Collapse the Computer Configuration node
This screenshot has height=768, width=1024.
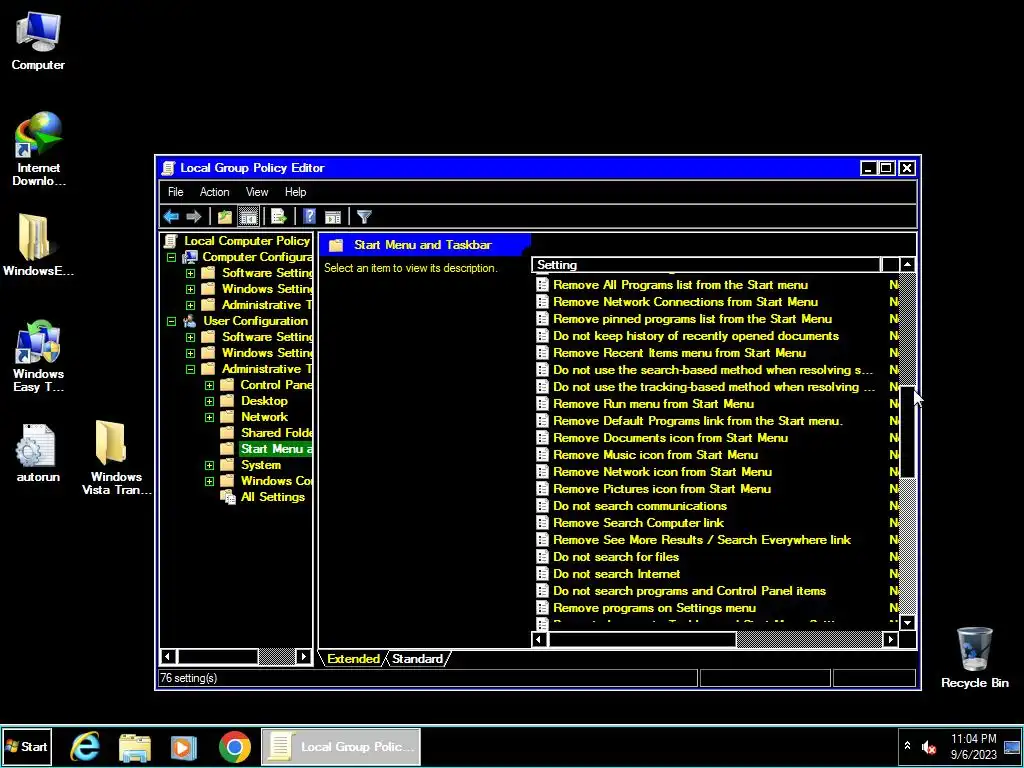[171, 257]
